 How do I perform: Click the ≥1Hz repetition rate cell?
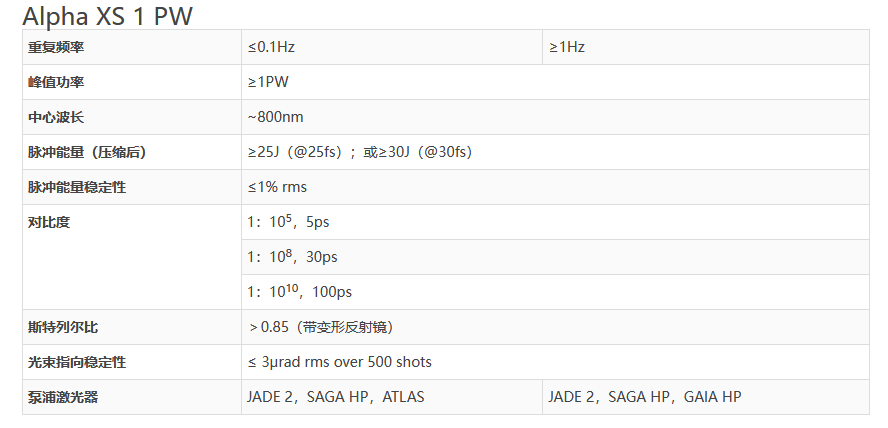pyautogui.click(x=566, y=47)
